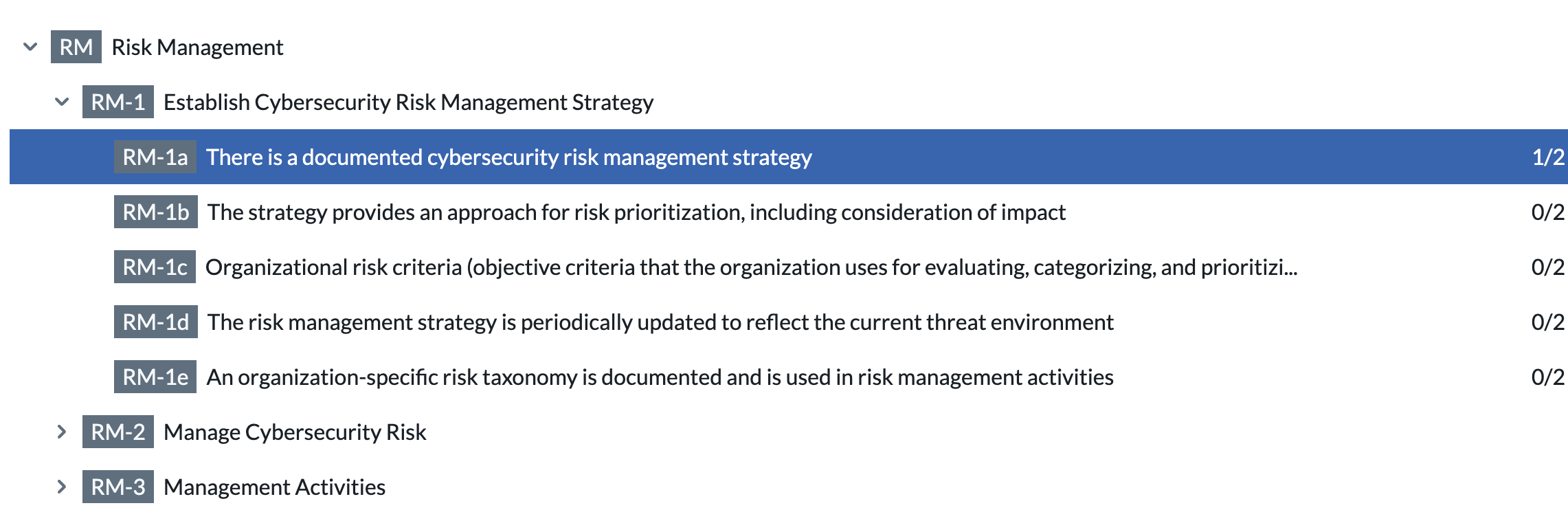Collapse the Risk Management tree node
This screenshot has height=510, width=1568.
click(30, 47)
